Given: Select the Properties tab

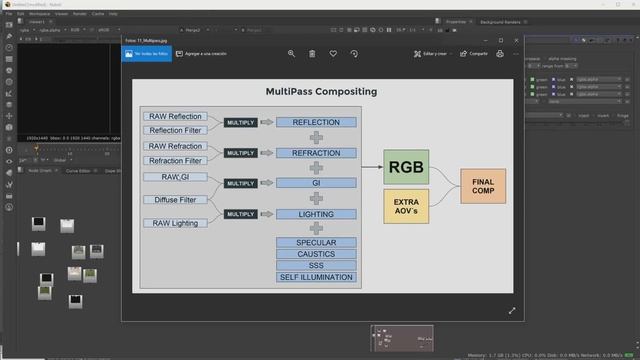Looking at the screenshot, I should point(456,22).
